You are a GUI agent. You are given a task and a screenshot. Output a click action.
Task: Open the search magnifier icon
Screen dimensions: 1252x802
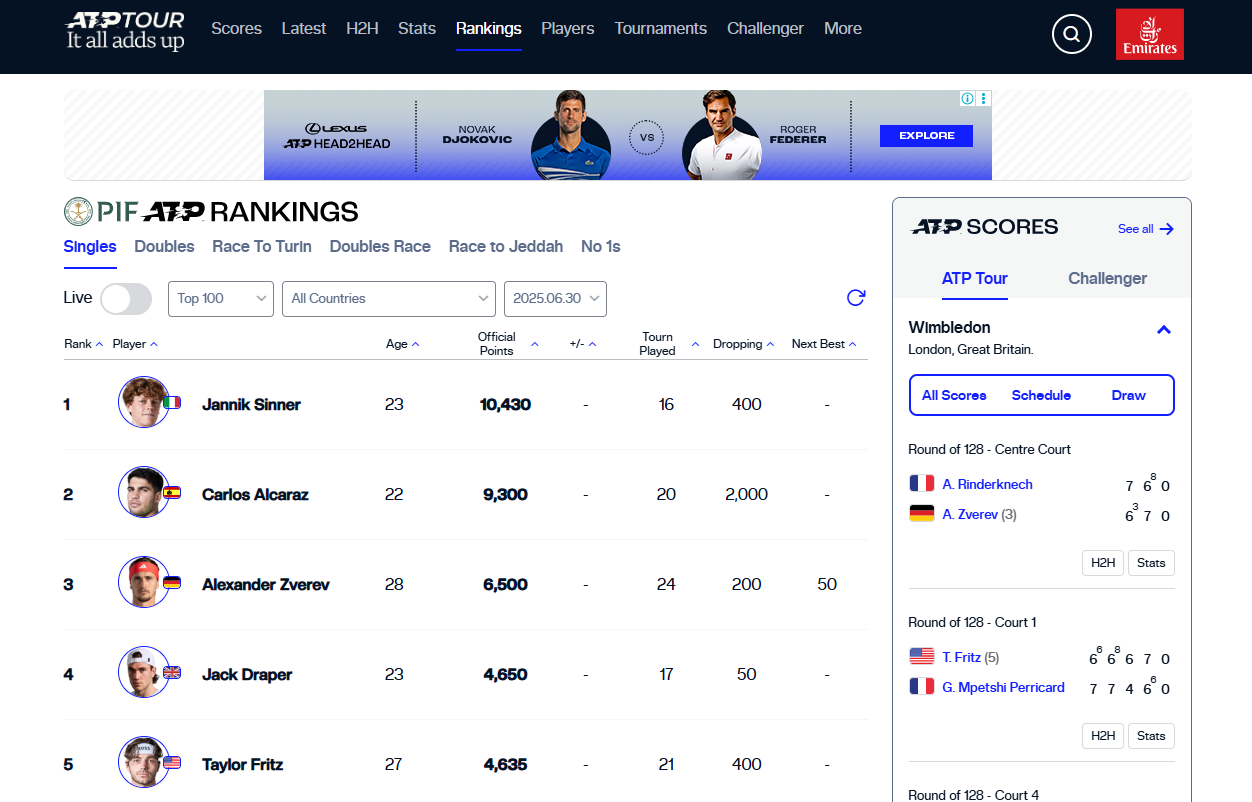pos(1071,35)
